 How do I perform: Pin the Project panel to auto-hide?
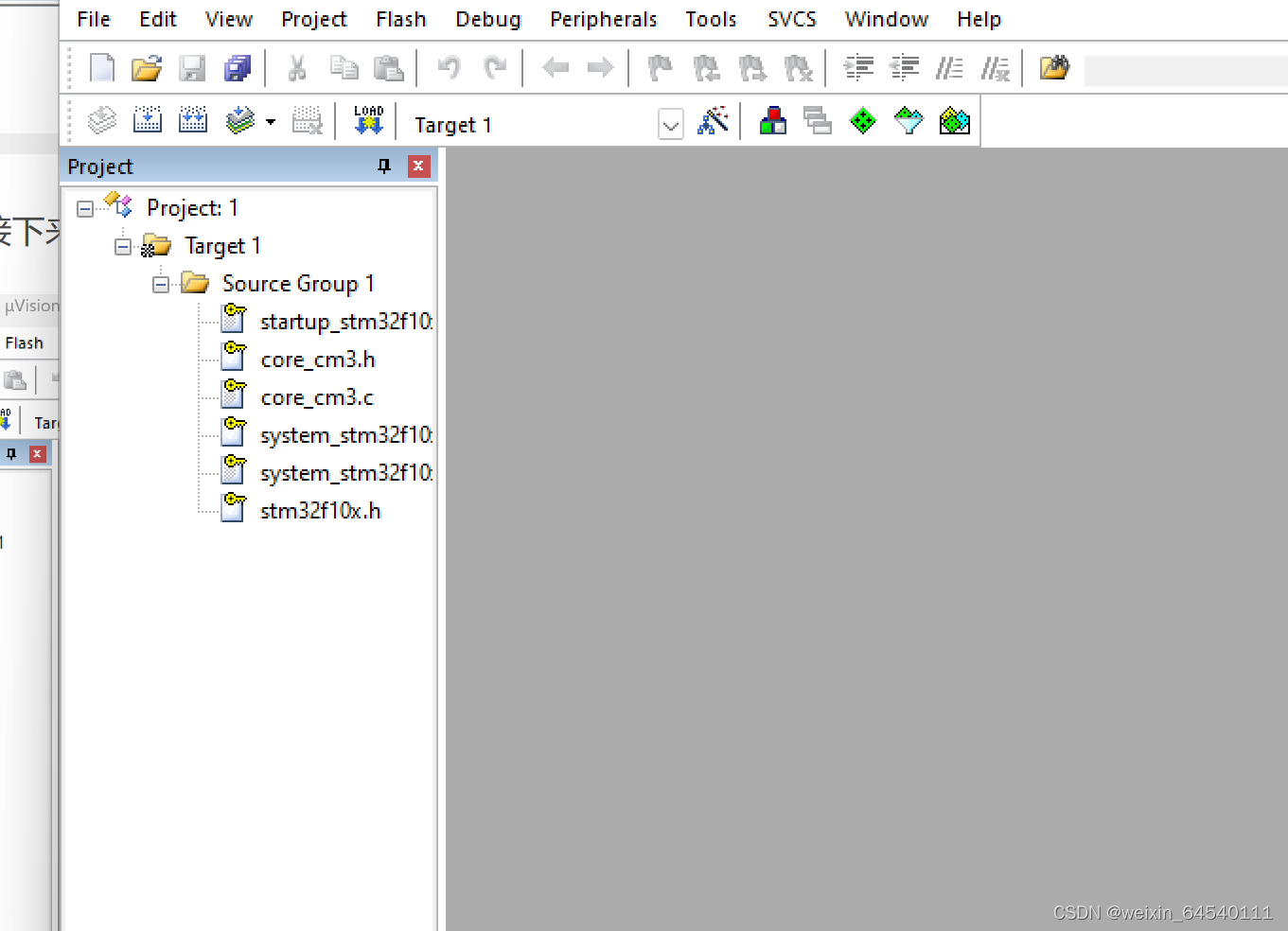[x=383, y=166]
